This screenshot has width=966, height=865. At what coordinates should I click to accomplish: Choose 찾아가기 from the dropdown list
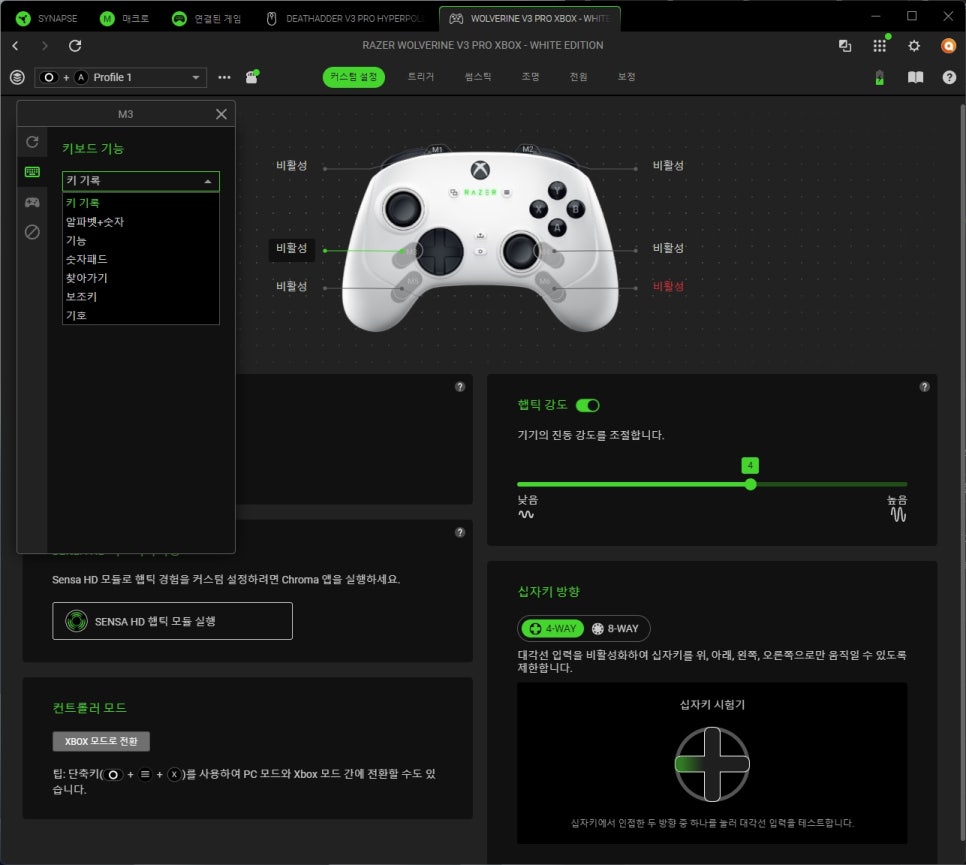pos(140,278)
